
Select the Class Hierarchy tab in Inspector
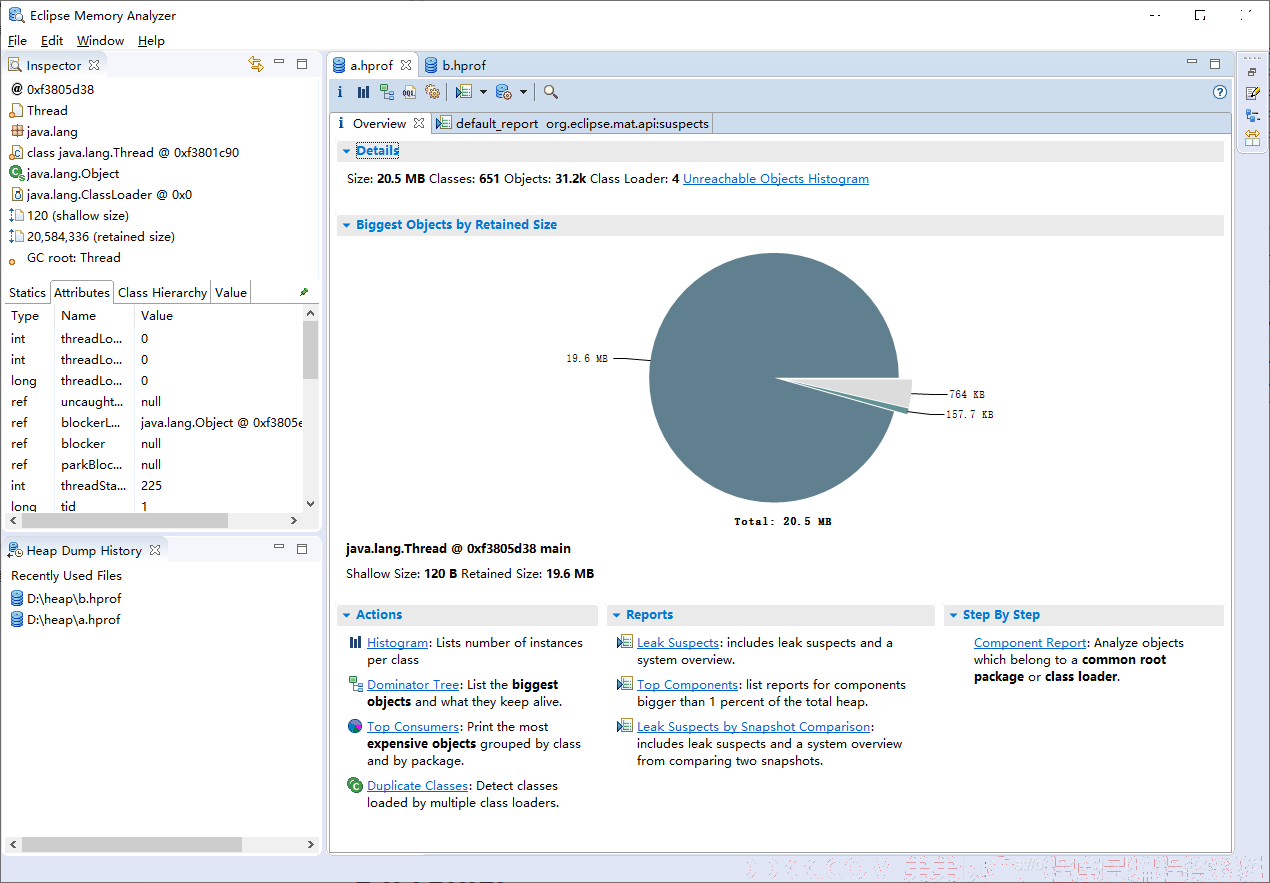point(162,292)
